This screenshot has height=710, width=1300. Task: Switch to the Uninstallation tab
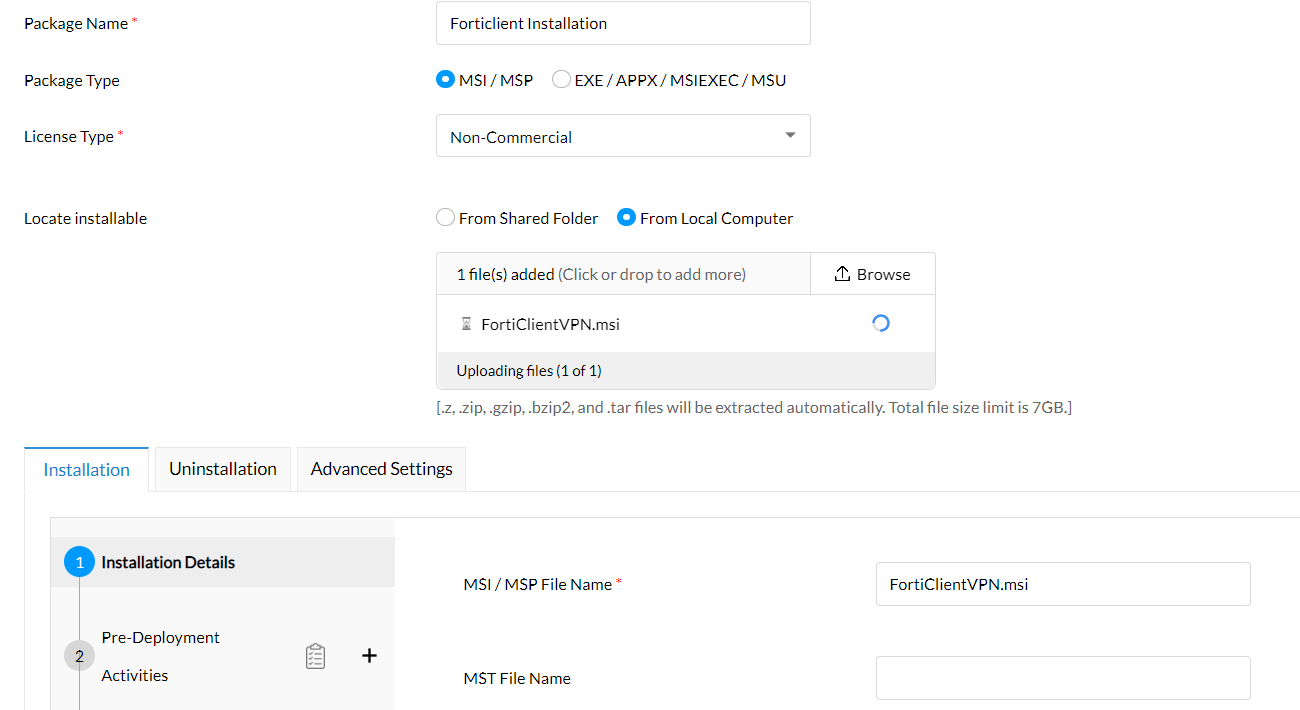tap(223, 469)
